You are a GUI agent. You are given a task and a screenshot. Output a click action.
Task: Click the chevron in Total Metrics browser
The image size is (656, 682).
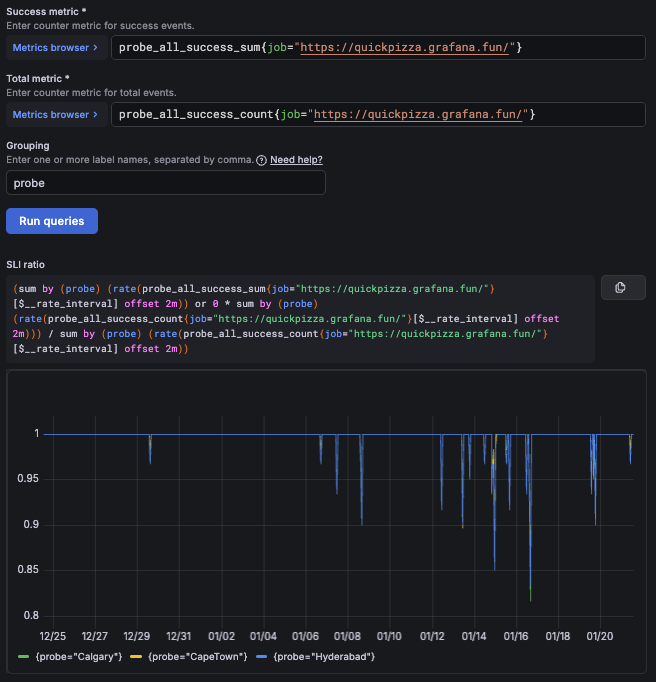[x=95, y=114]
